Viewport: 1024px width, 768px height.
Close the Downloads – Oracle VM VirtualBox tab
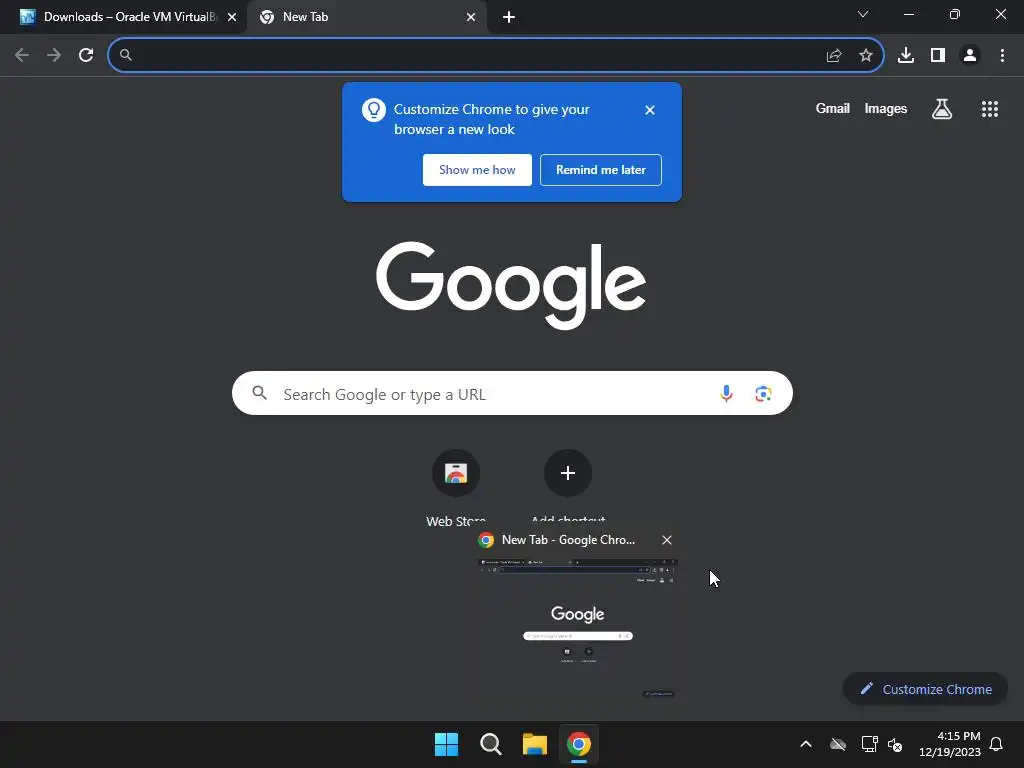pos(232,18)
